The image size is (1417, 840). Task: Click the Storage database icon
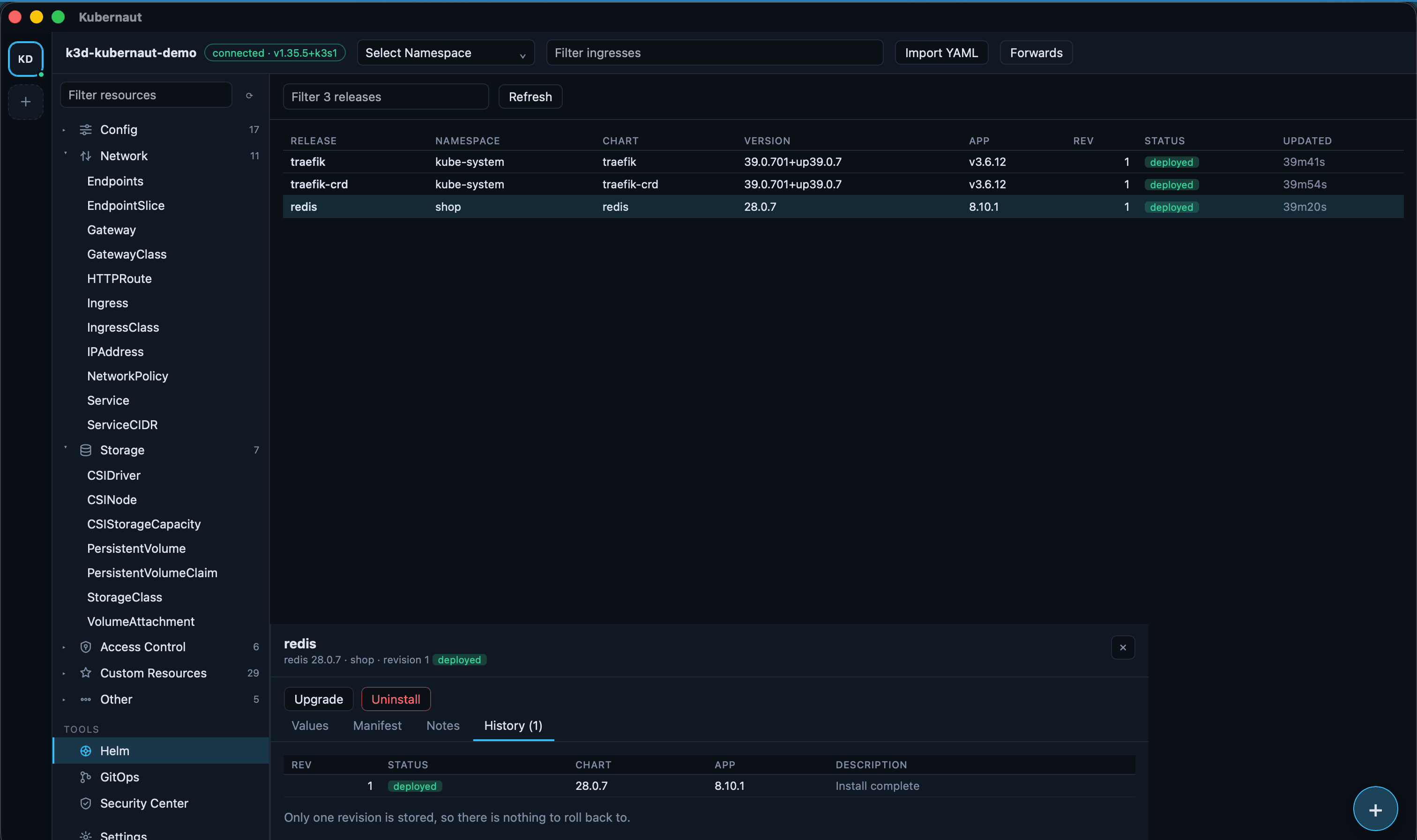(x=85, y=450)
